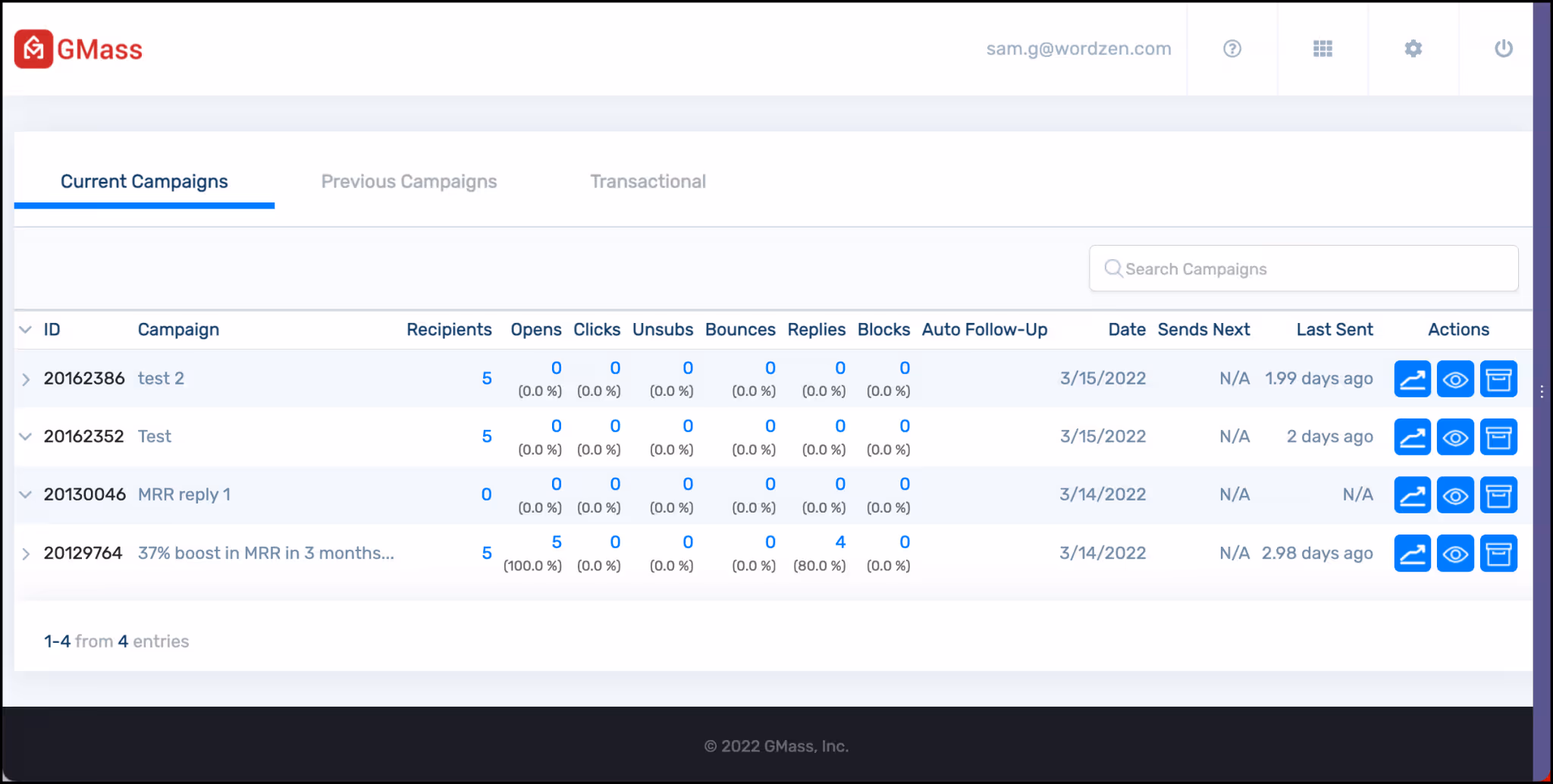Open the campaign report for test 2
The height and width of the screenshot is (784, 1553).
point(1411,378)
